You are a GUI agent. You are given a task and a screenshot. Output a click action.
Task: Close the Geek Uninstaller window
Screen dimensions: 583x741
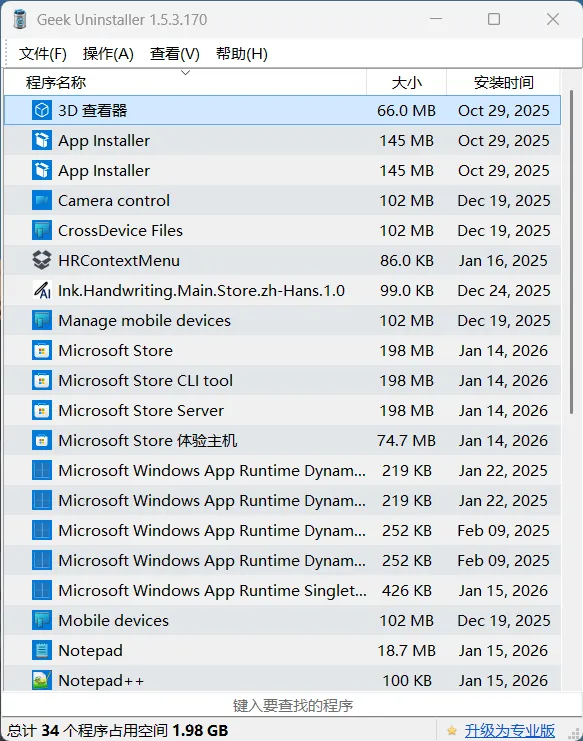point(553,19)
